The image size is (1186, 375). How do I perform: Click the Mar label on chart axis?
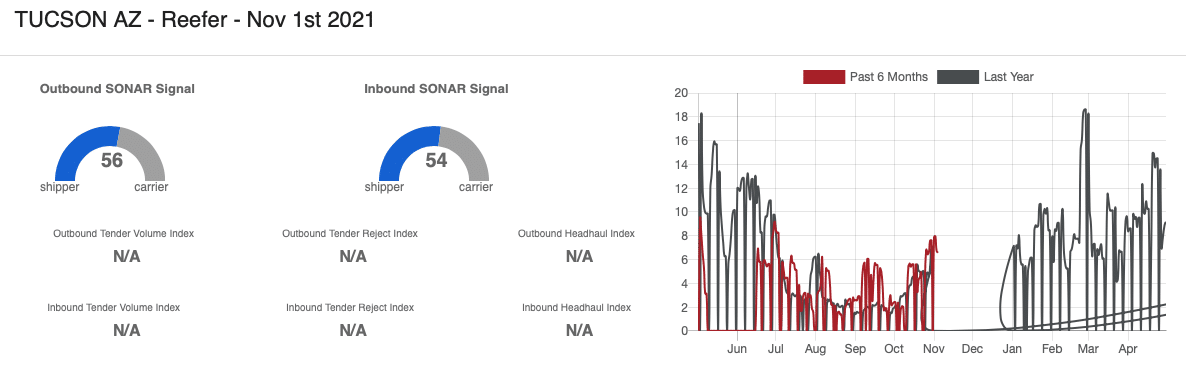(x=1088, y=349)
